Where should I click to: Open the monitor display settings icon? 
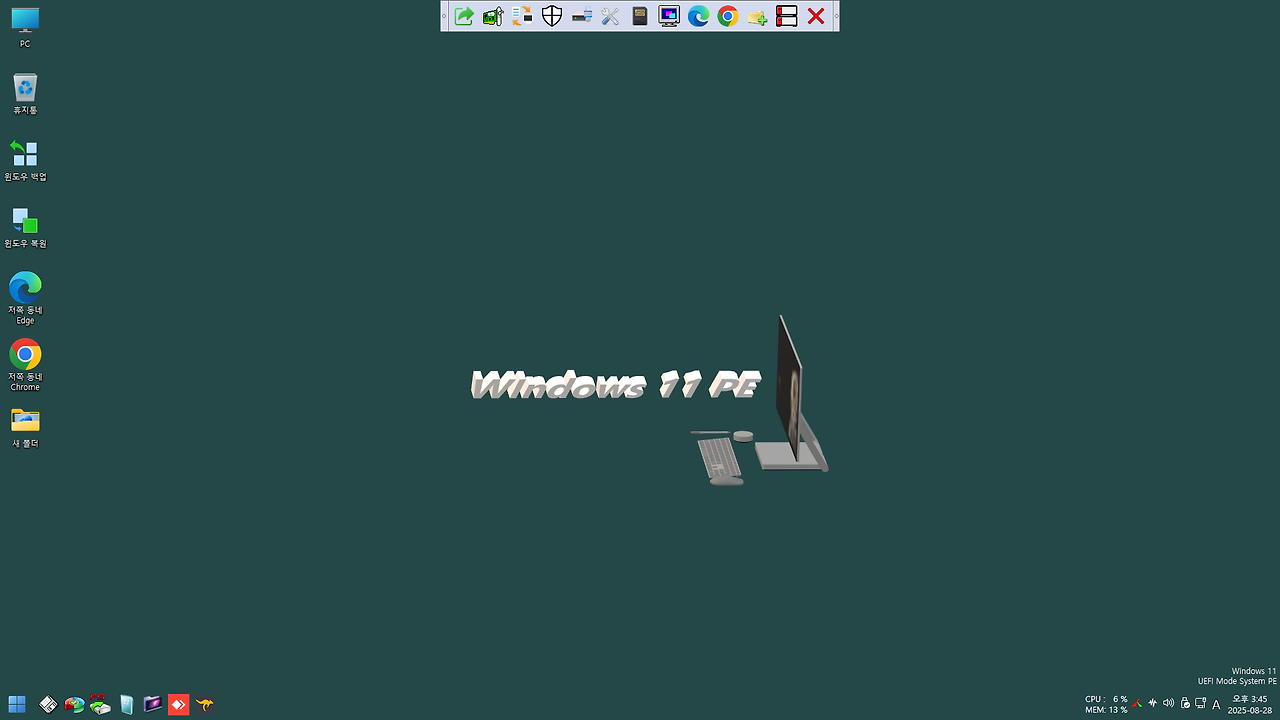coord(669,16)
